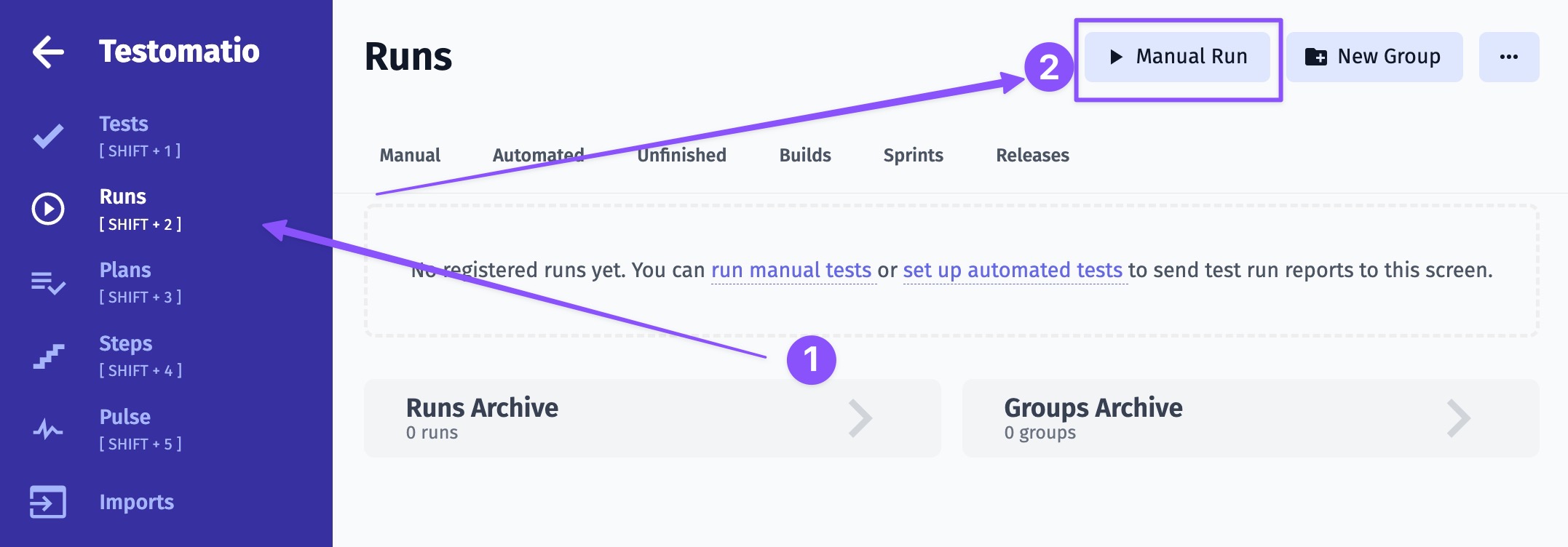Switch to the Manual tab

tap(410, 155)
